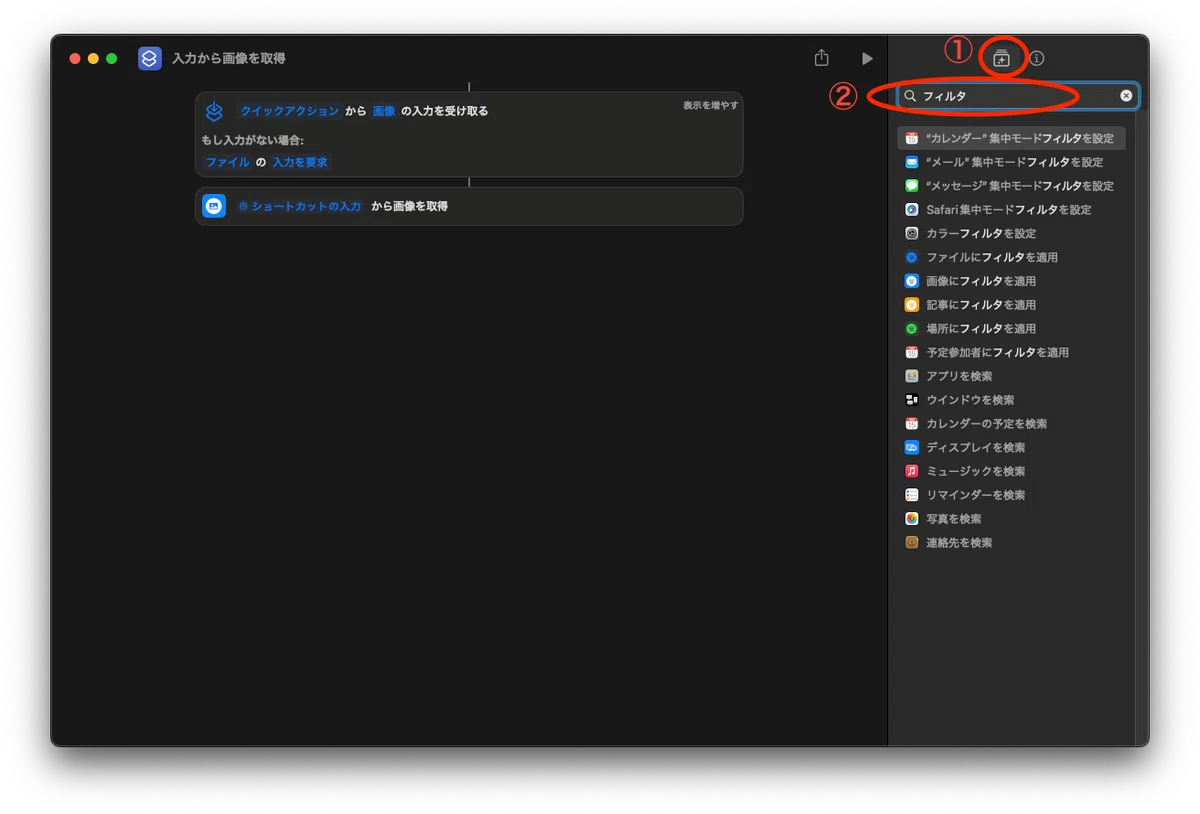Image resolution: width=1200 pixels, height=814 pixels.
Task: Click the calendar icon beside カレンダーの予定を検索
Action: [911, 424]
